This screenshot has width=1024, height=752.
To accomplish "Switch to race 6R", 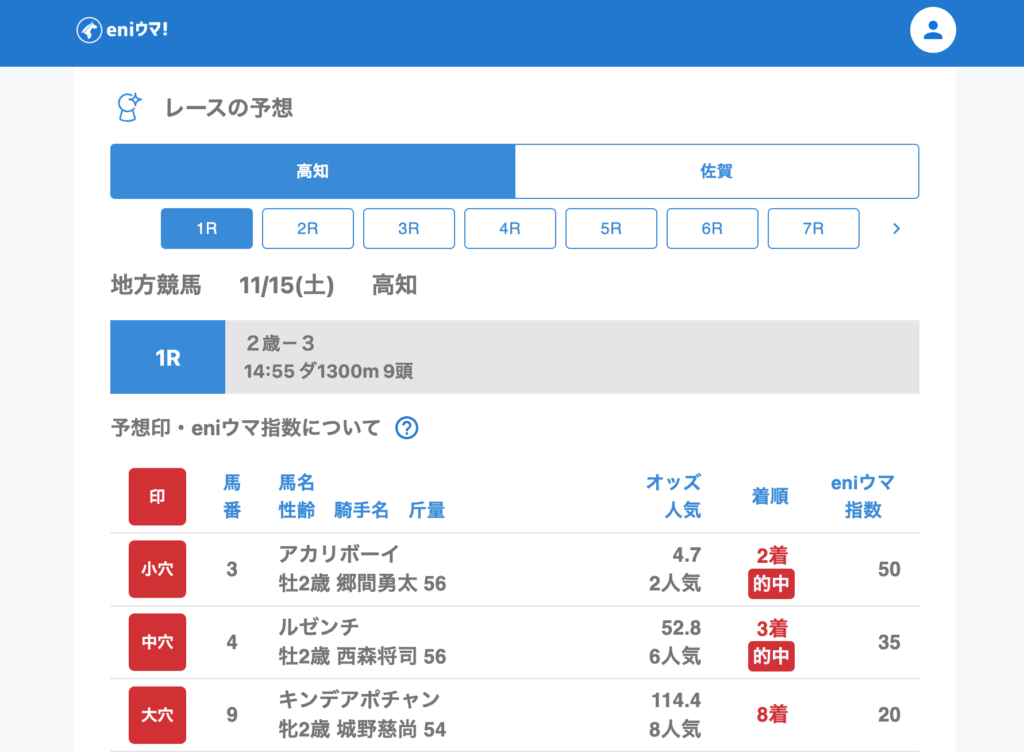I will pos(712,228).
